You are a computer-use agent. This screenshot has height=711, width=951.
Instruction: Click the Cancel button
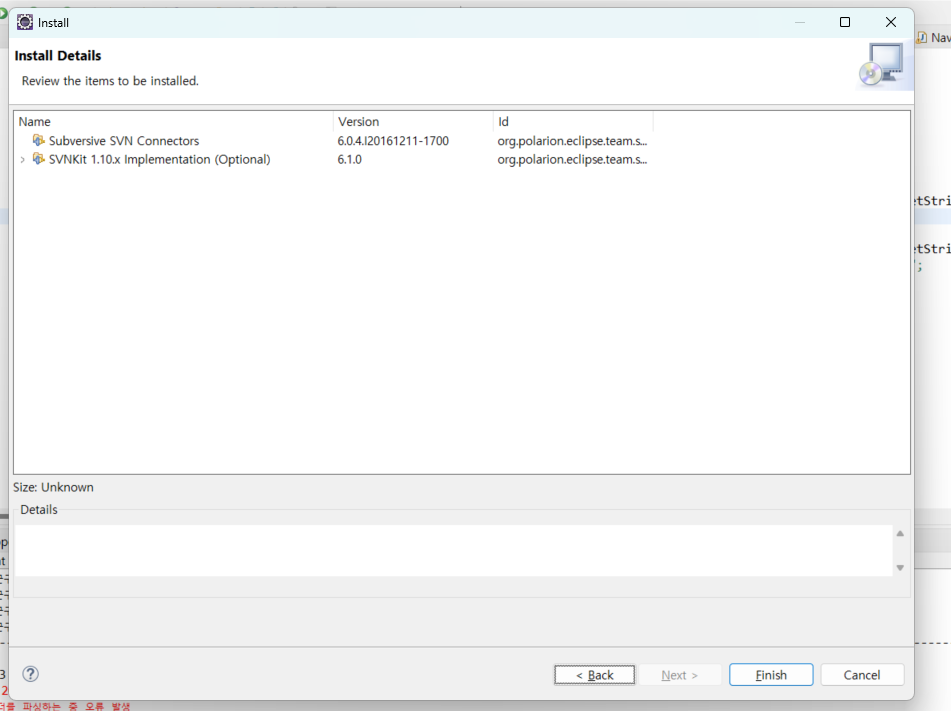coord(862,675)
